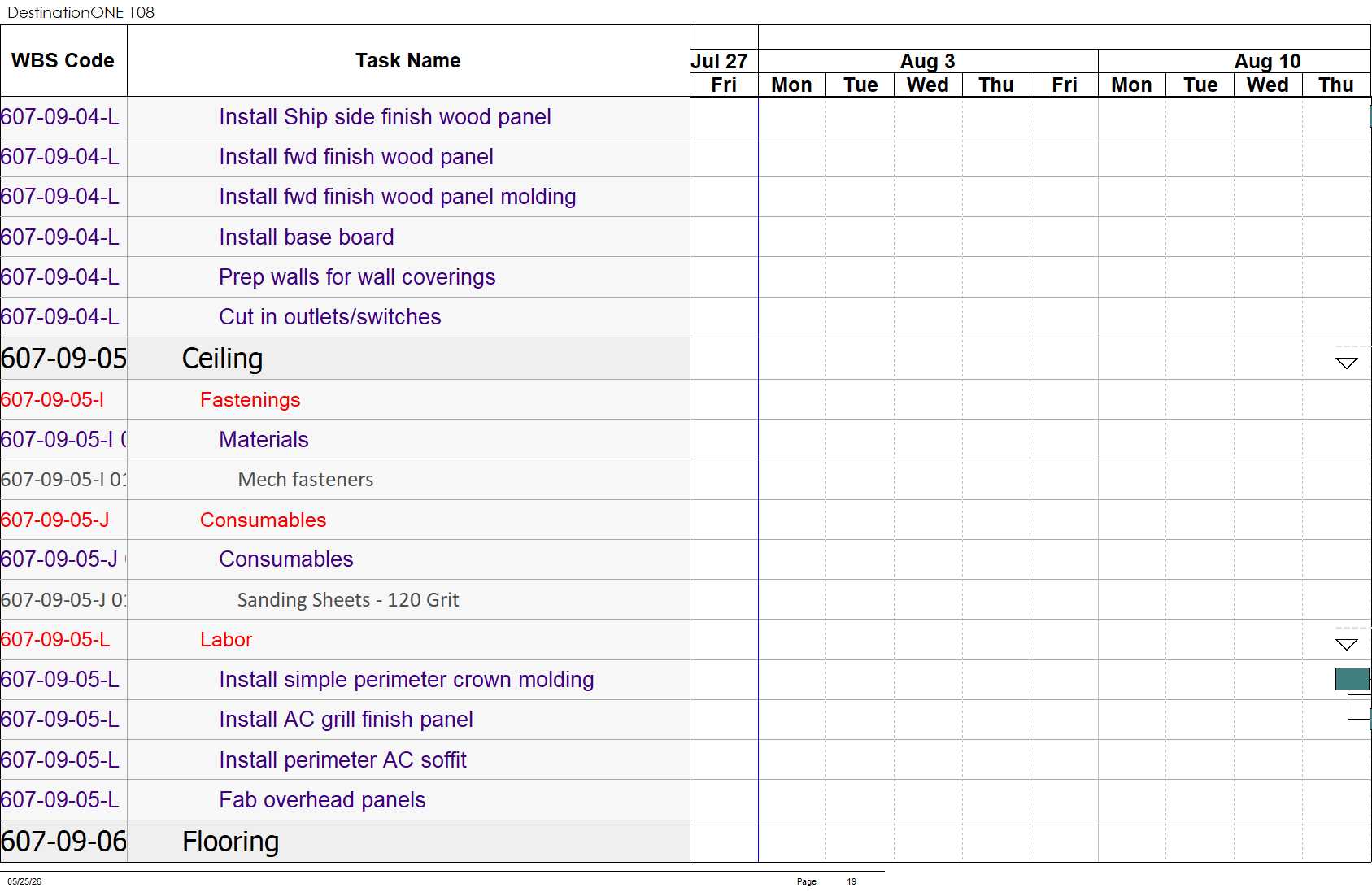Click the WBS Code column header
This screenshot has height=892, width=1372.
pos(63,61)
